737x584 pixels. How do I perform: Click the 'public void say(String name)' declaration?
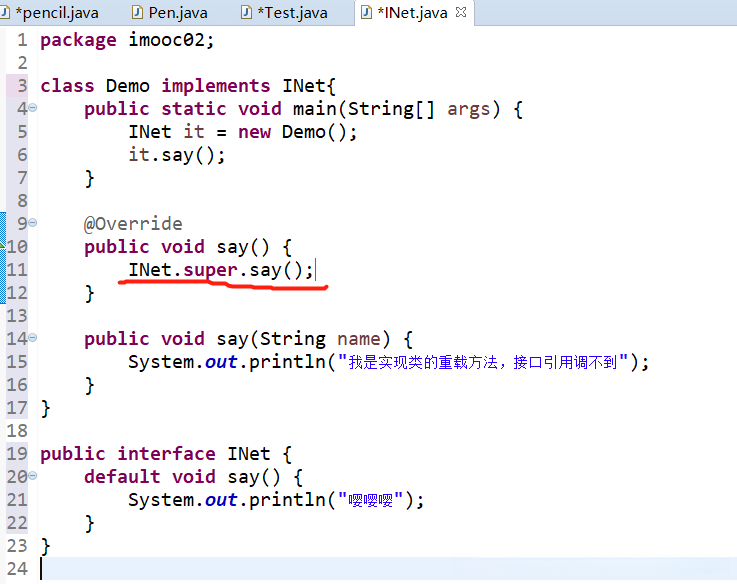point(249,339)
